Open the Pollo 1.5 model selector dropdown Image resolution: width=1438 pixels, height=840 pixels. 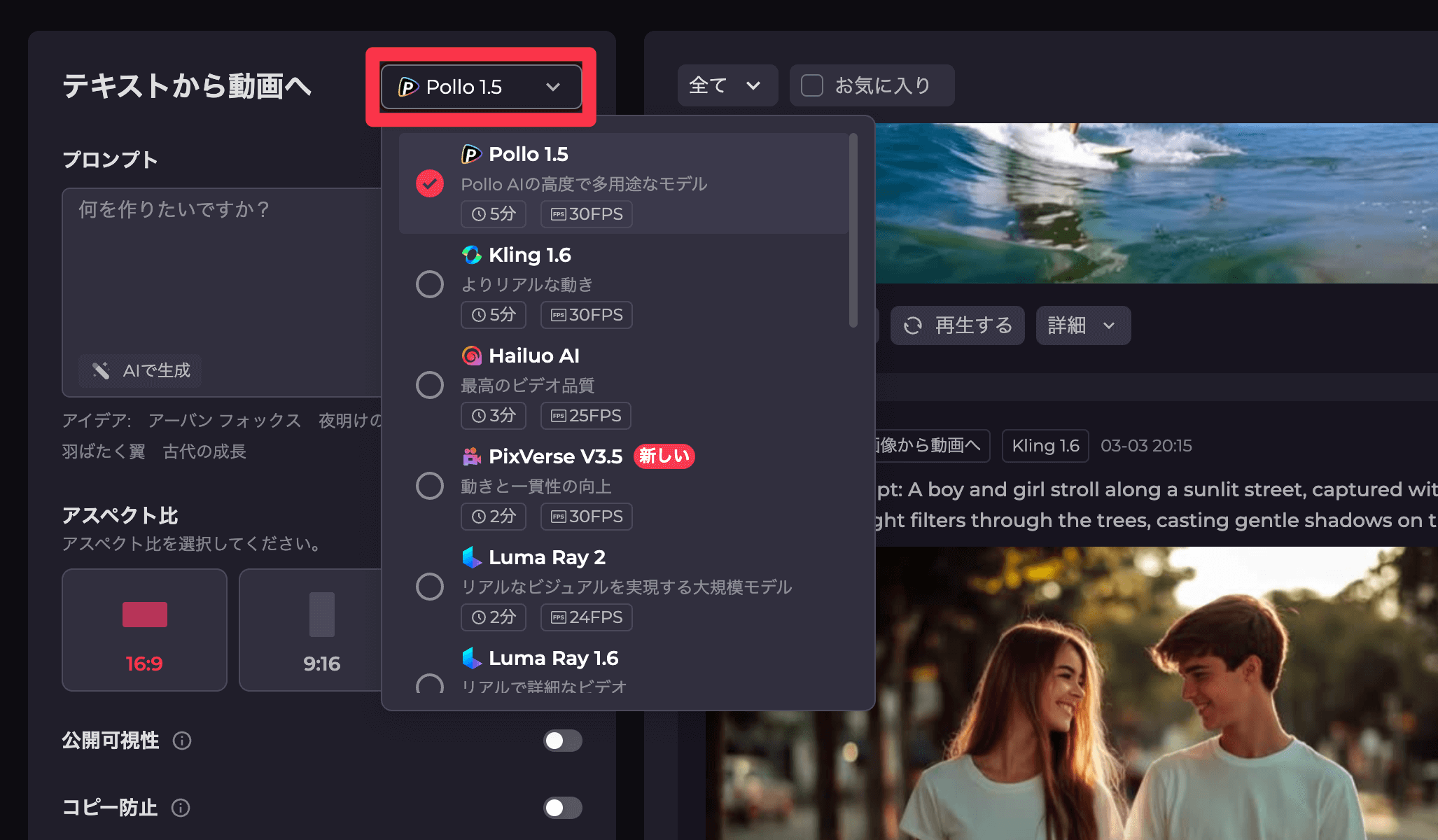coord(481,87)
